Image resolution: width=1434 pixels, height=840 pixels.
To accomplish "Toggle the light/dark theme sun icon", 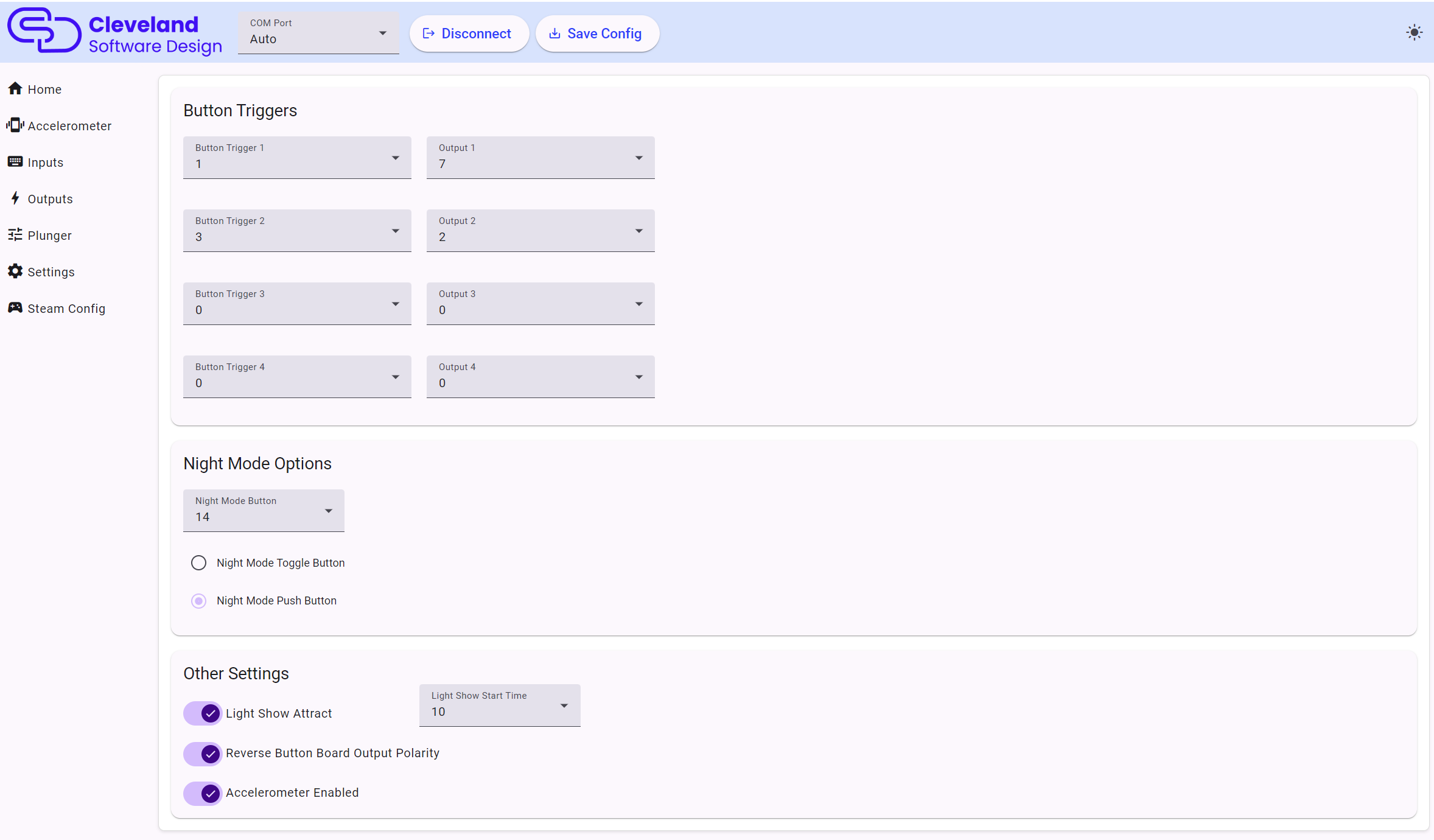I will [x=1415, y=32].
